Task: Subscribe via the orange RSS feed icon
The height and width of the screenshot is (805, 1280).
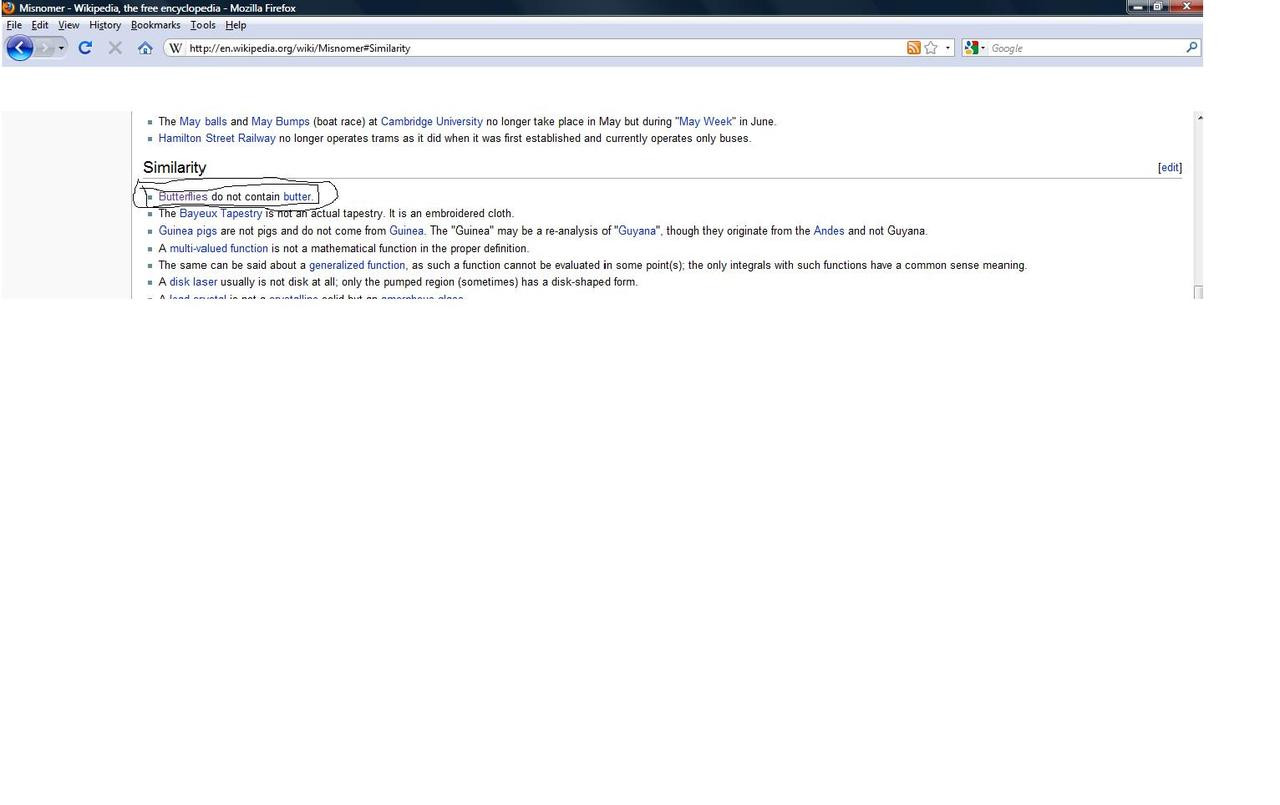Action: [913, 48]
